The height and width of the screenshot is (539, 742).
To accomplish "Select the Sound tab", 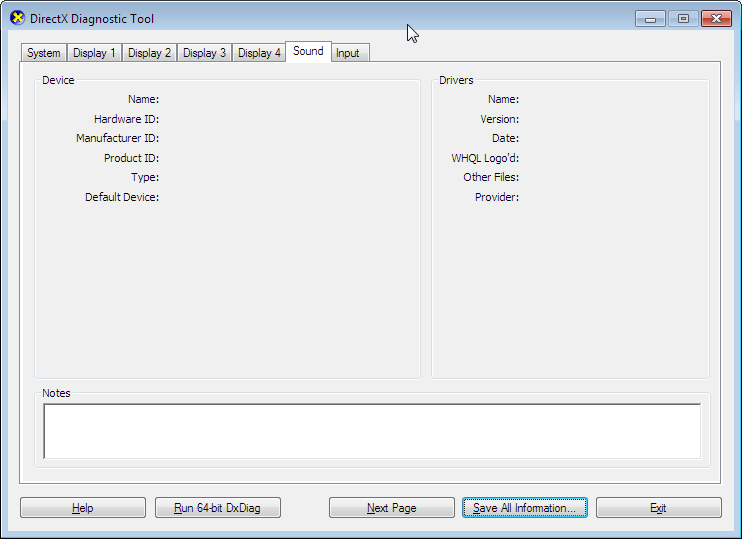I will (308, 51).
